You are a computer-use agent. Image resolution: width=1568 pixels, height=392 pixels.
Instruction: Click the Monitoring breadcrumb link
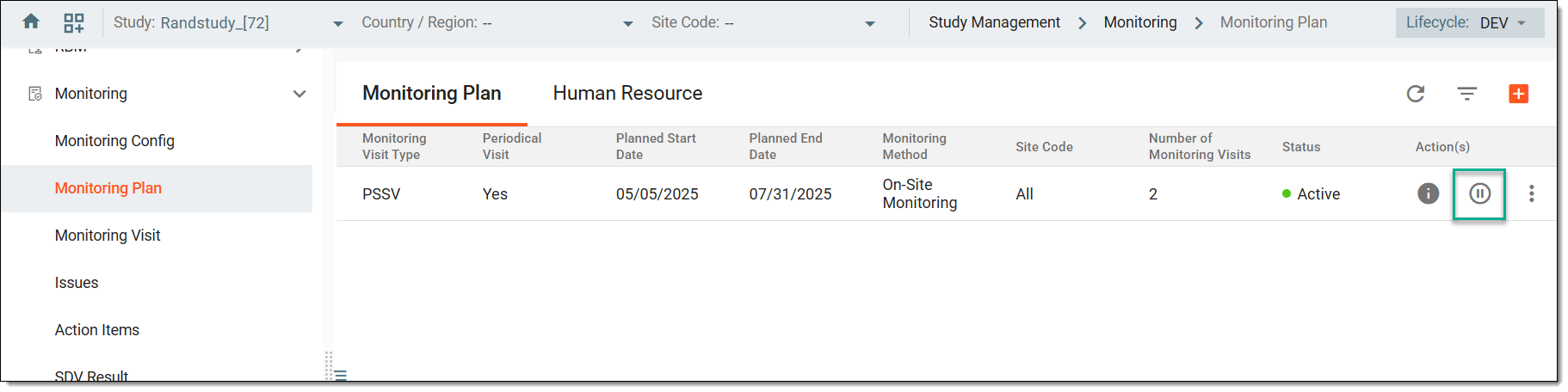[x=1140, y=22]
